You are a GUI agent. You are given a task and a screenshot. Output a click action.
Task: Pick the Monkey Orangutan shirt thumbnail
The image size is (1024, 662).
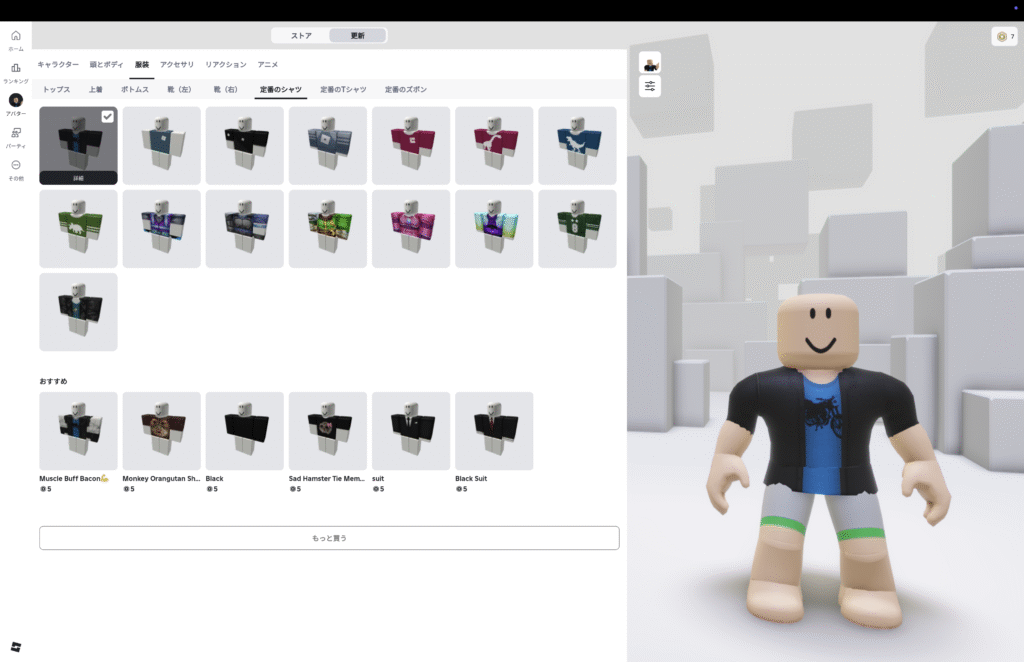161,430
